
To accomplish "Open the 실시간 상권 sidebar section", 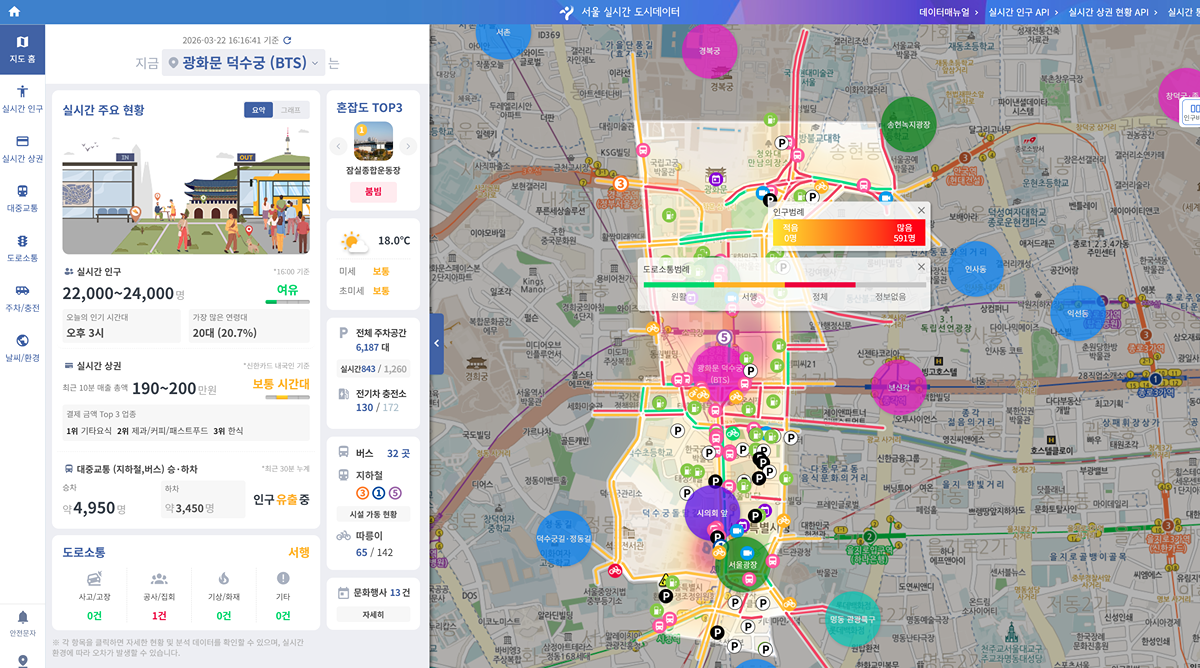I will click(22, 148).
